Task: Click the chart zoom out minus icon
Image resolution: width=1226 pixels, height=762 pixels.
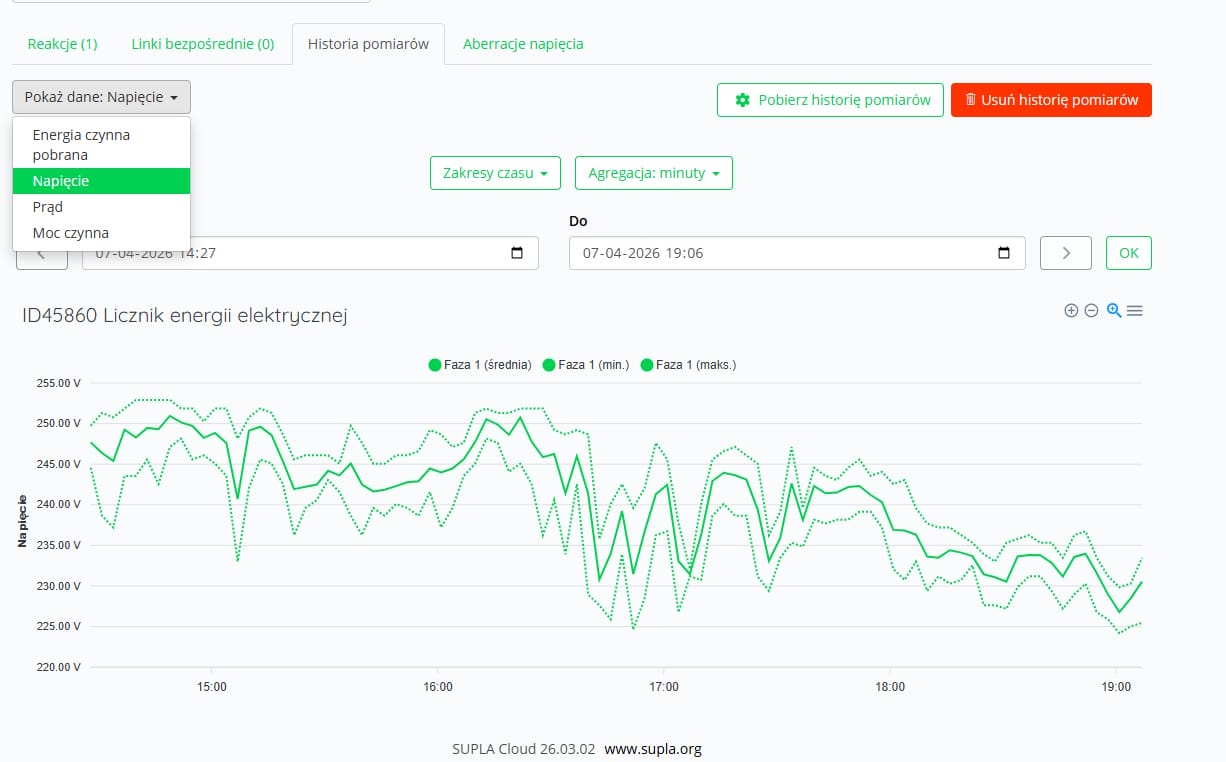Action: tap(1092, 311)
